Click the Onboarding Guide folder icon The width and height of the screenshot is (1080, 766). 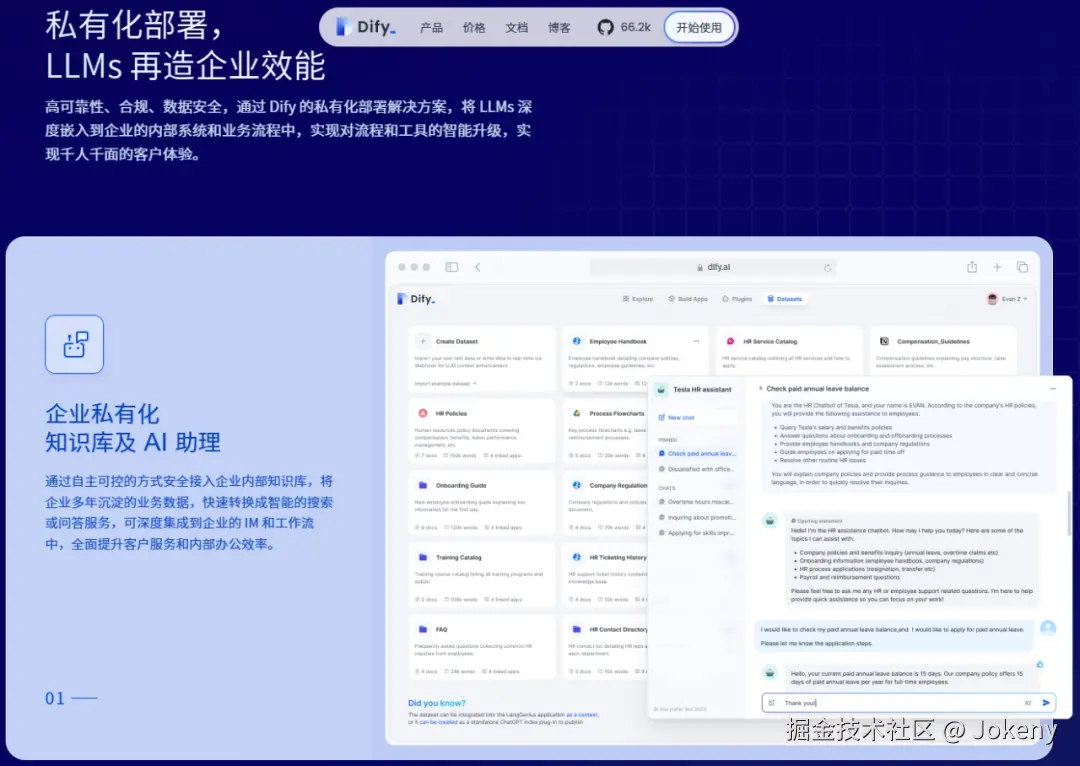[x=423, y=486]
